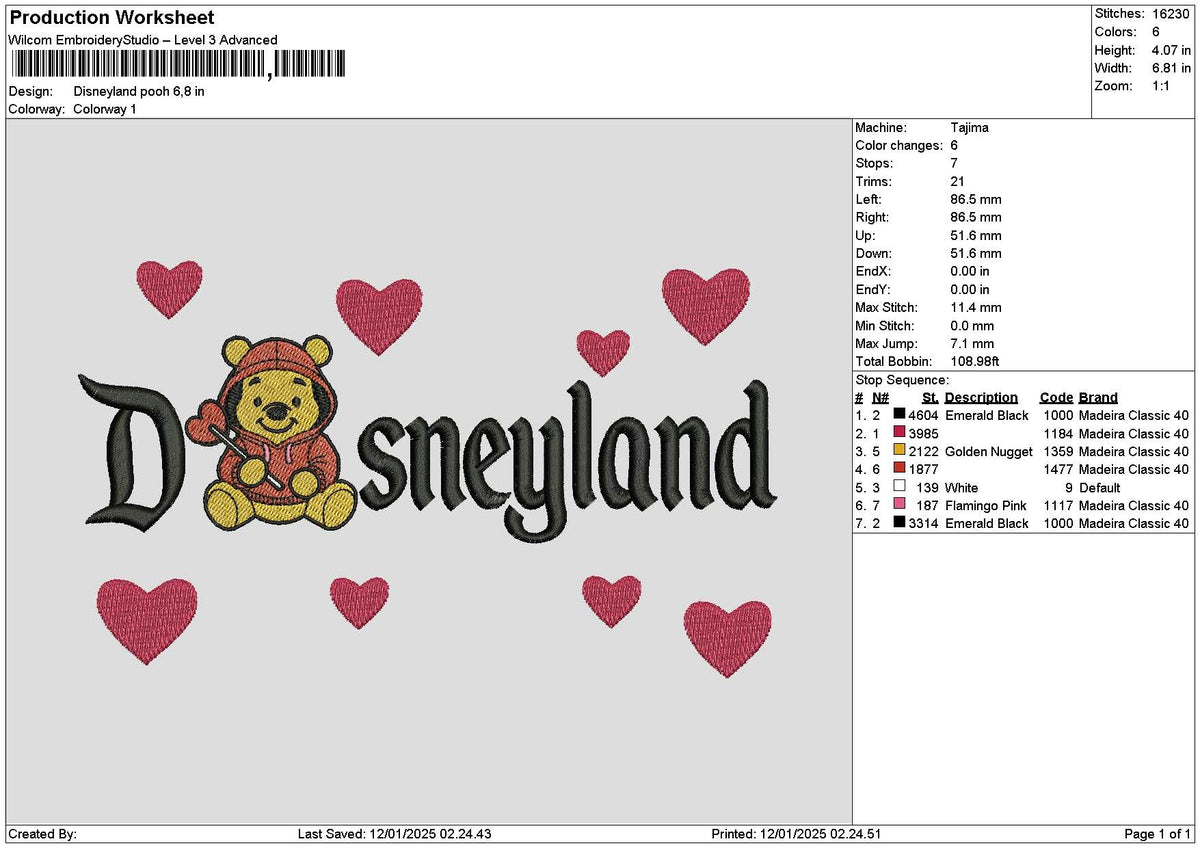Click the Min Stitch value 0.0 mm
The image size is (1200, 848).
pos(973,326)
